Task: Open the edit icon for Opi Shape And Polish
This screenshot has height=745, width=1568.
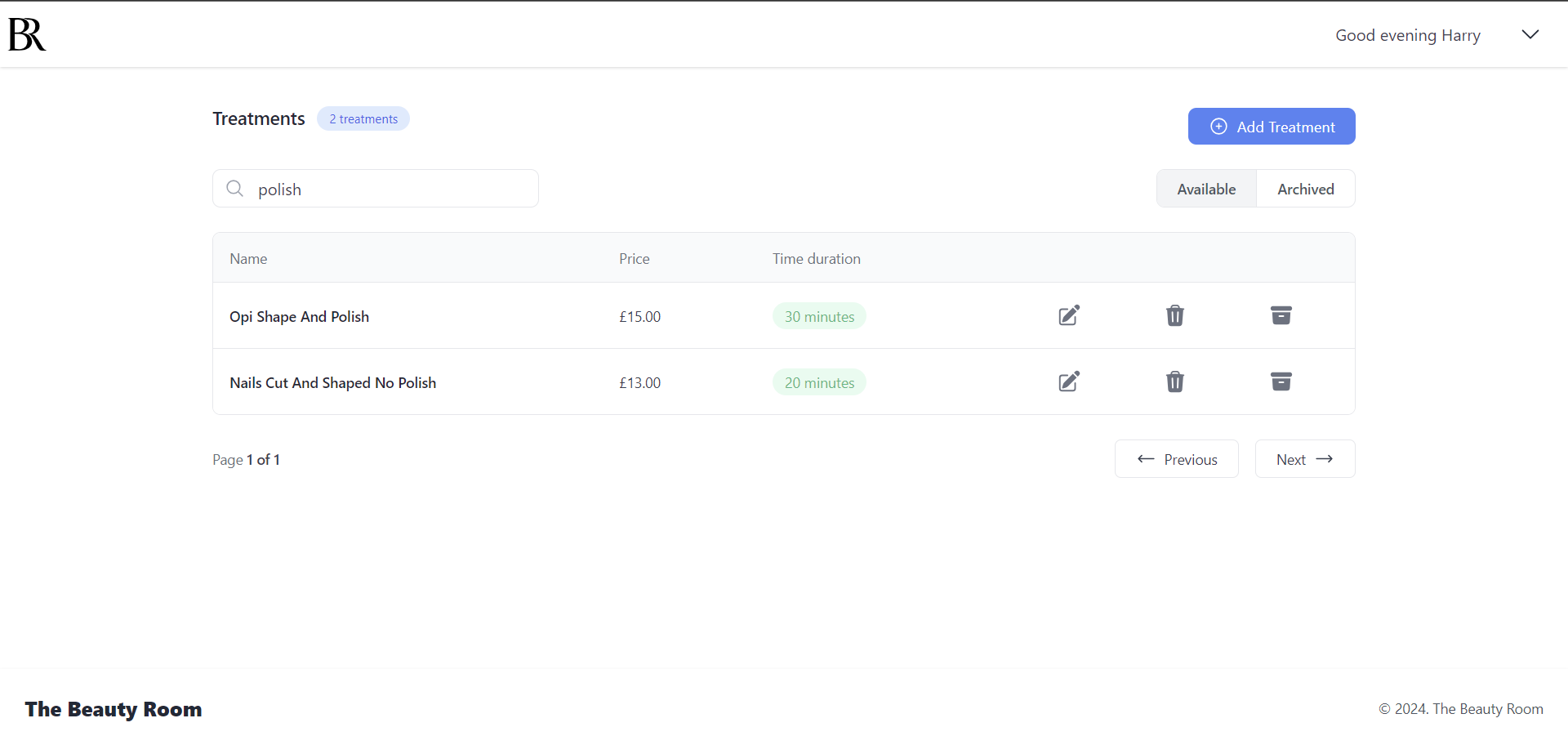Action: pos(1068,315)
